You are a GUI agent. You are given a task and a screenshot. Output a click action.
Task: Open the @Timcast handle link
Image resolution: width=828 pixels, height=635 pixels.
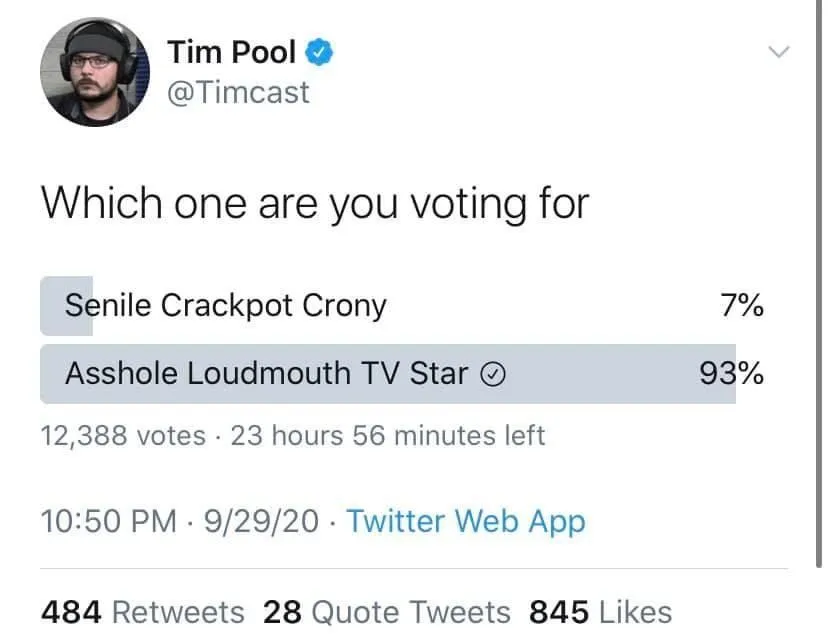coord(238,92)
